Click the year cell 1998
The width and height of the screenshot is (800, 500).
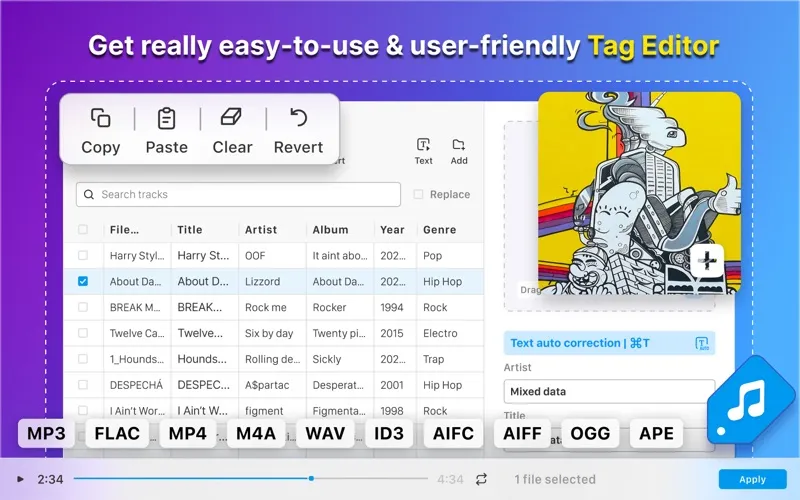392,411
